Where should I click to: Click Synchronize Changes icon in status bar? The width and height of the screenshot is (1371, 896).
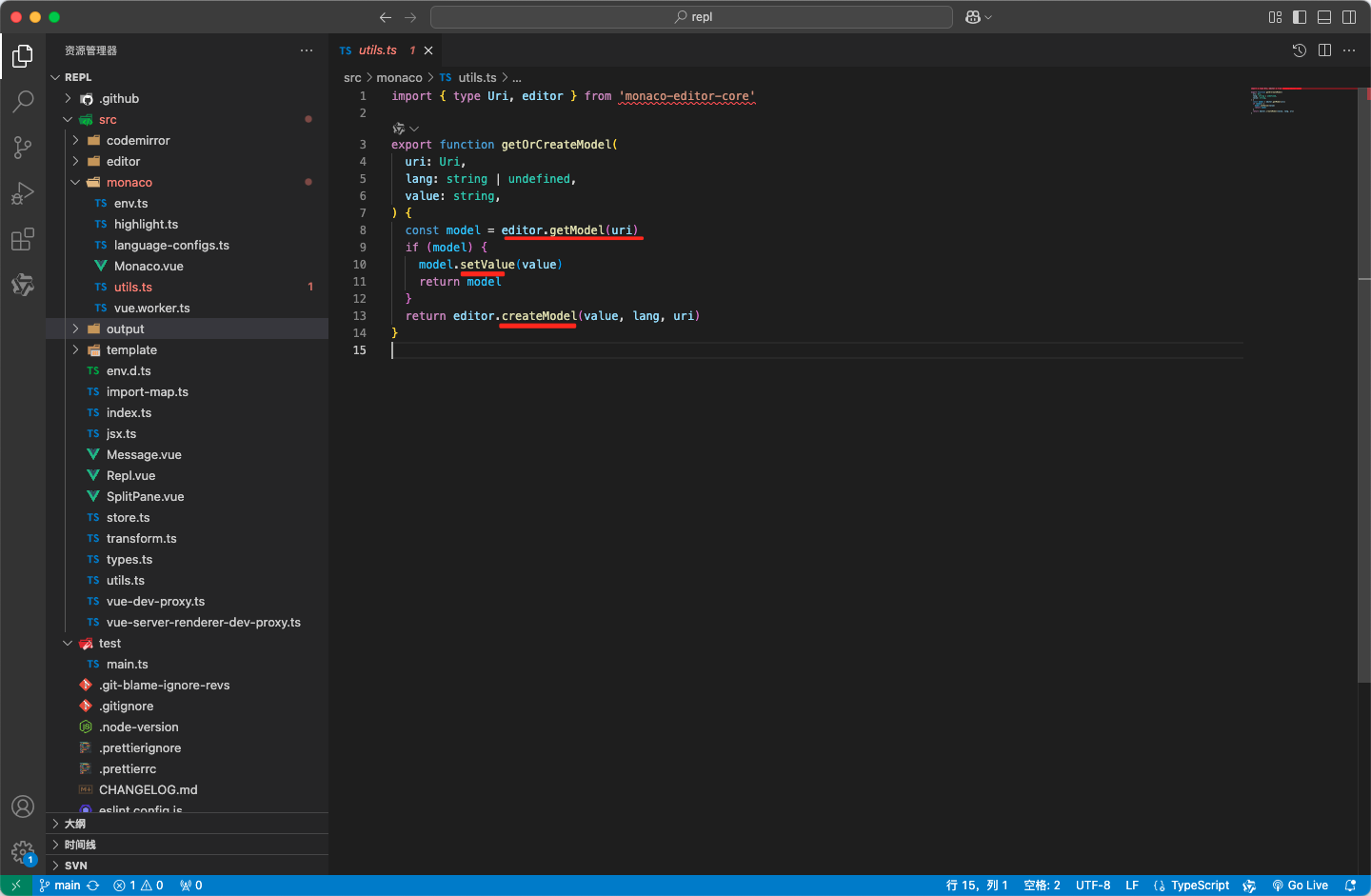click(93, 886)
